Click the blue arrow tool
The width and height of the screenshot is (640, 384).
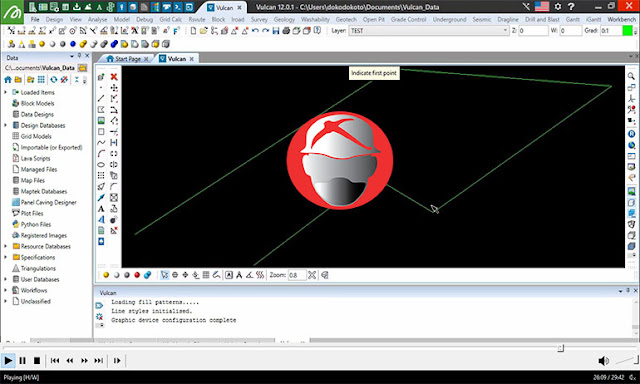101,198
